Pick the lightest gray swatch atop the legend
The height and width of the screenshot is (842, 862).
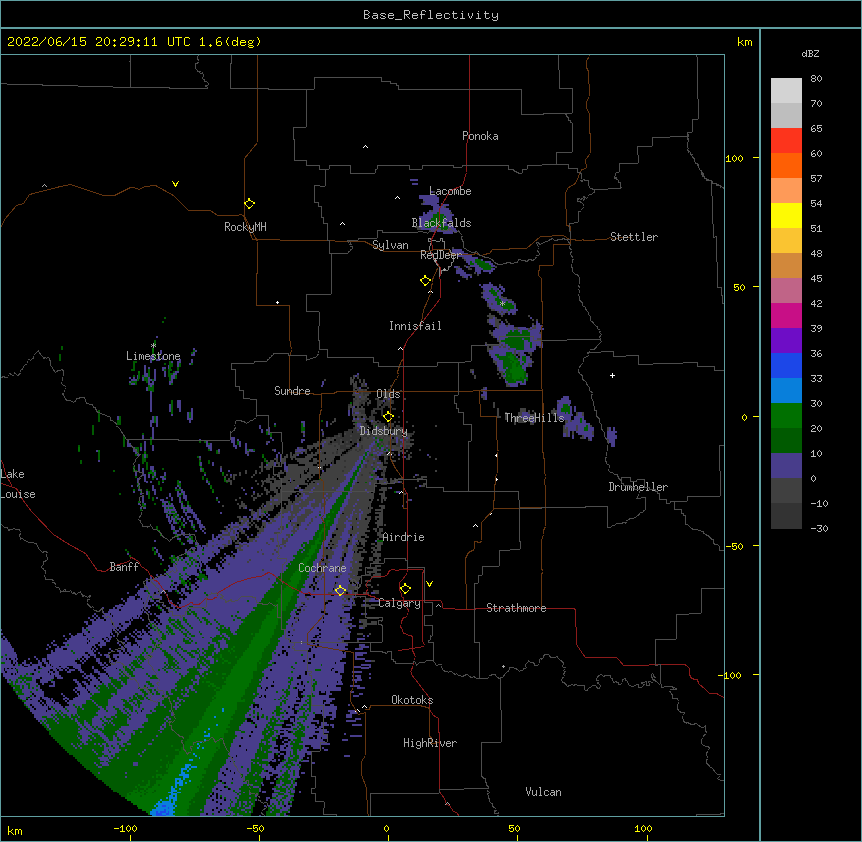(786, 91)
